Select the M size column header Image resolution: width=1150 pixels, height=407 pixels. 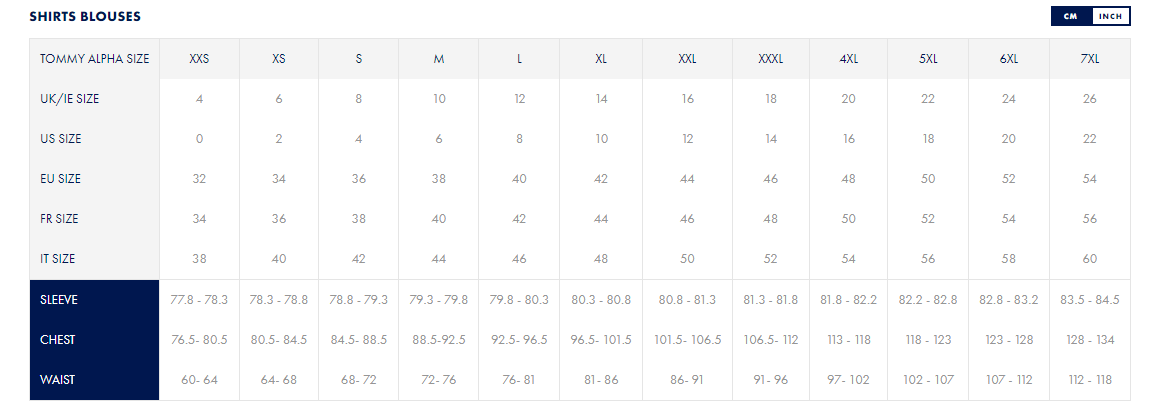[439, 59]
